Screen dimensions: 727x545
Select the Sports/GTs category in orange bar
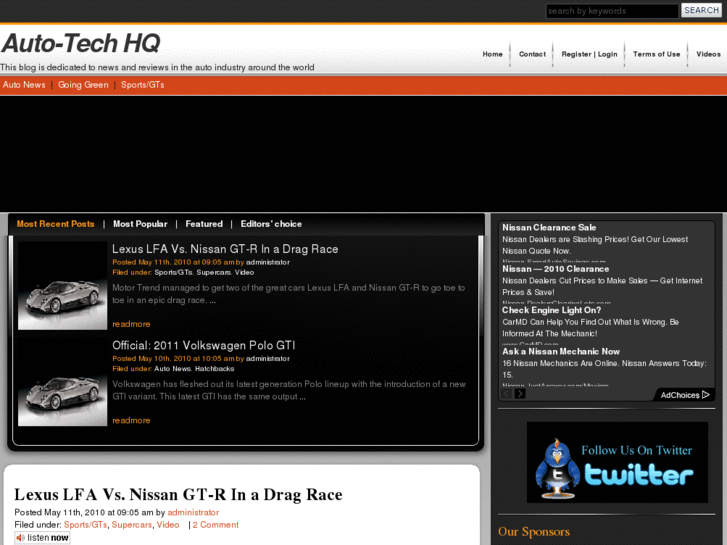[x=143, y=85]
